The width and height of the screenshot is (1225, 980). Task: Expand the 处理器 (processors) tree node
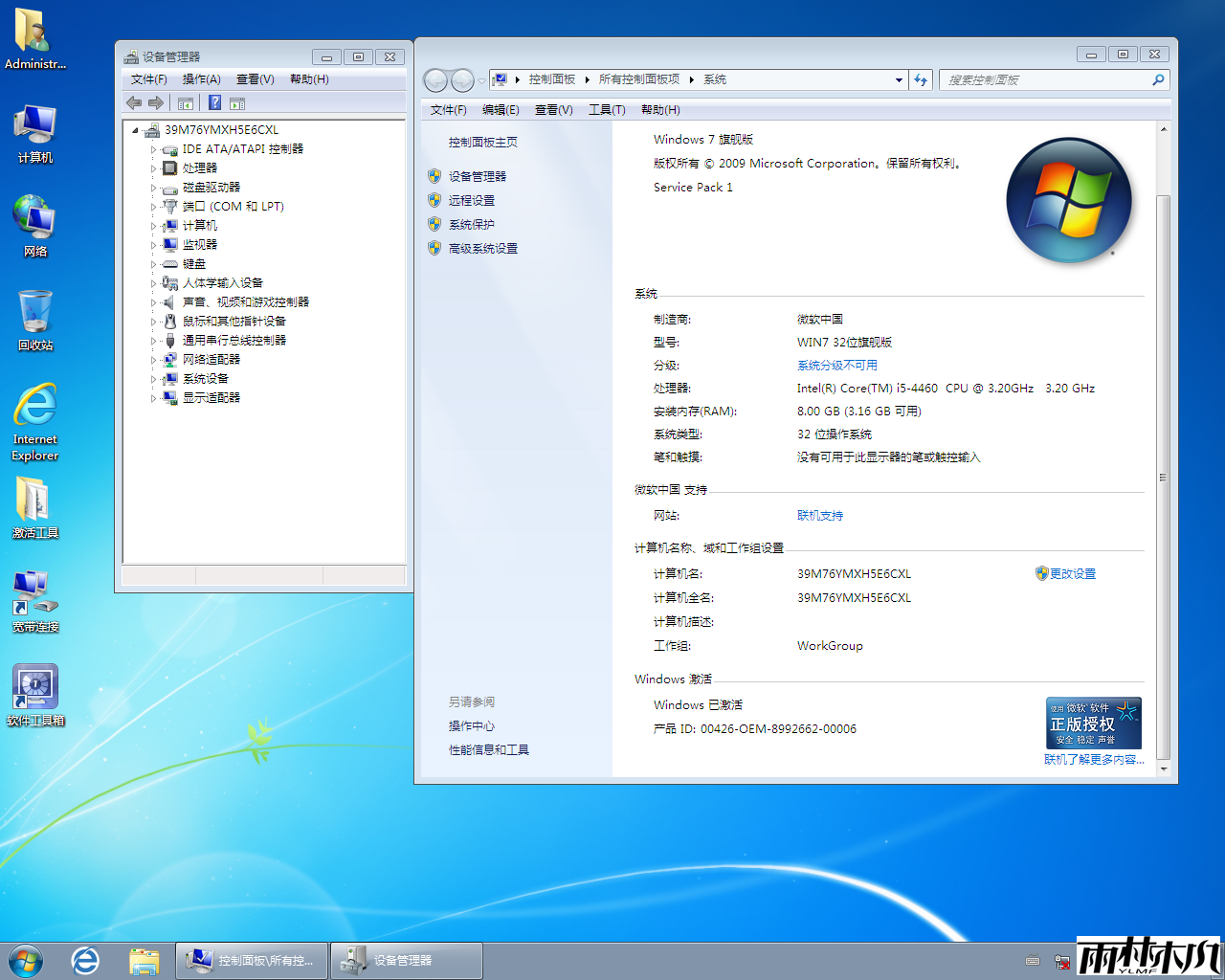point(153,168)
